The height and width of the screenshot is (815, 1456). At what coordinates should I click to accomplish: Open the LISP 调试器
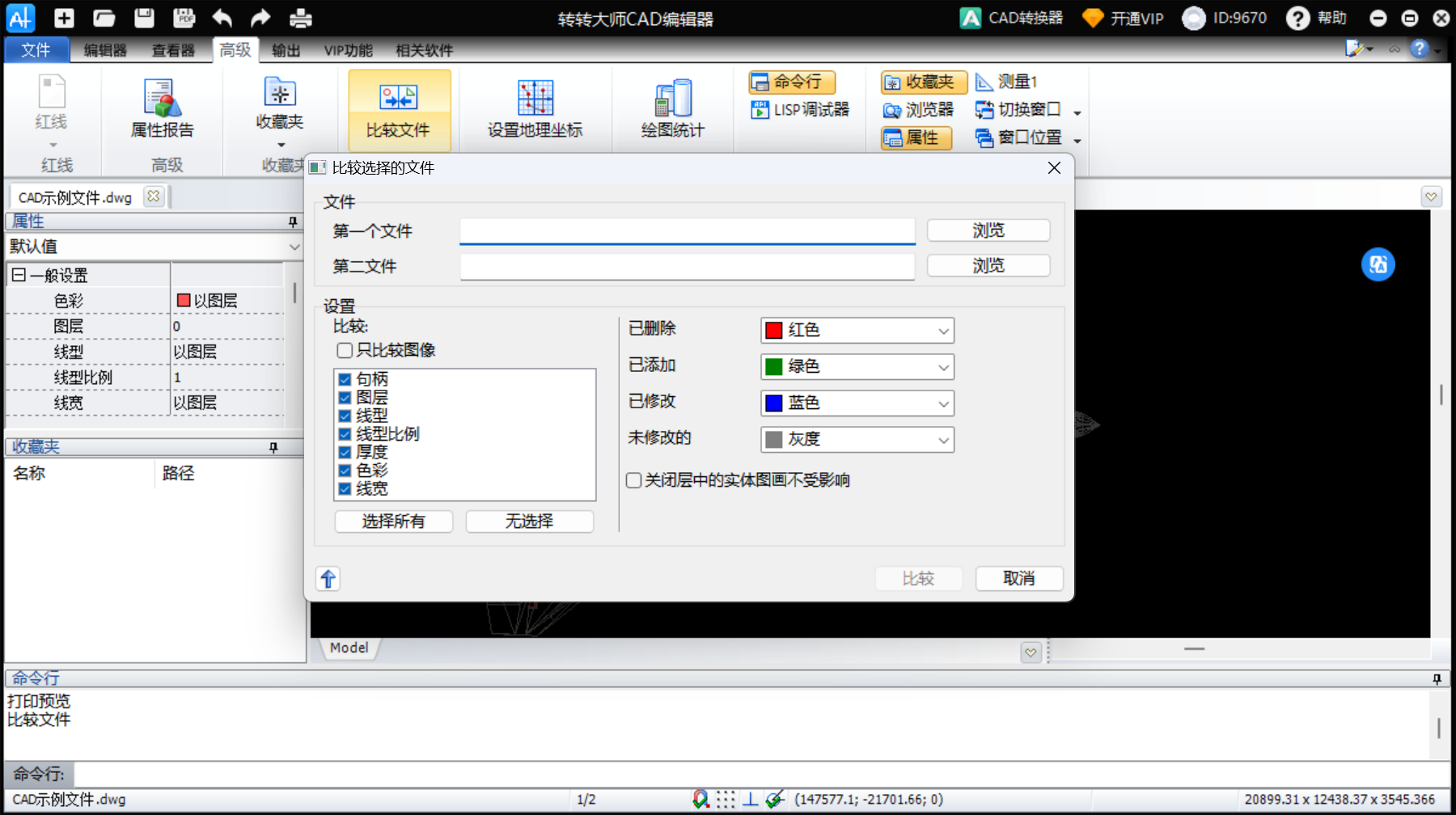coord(800,109)
